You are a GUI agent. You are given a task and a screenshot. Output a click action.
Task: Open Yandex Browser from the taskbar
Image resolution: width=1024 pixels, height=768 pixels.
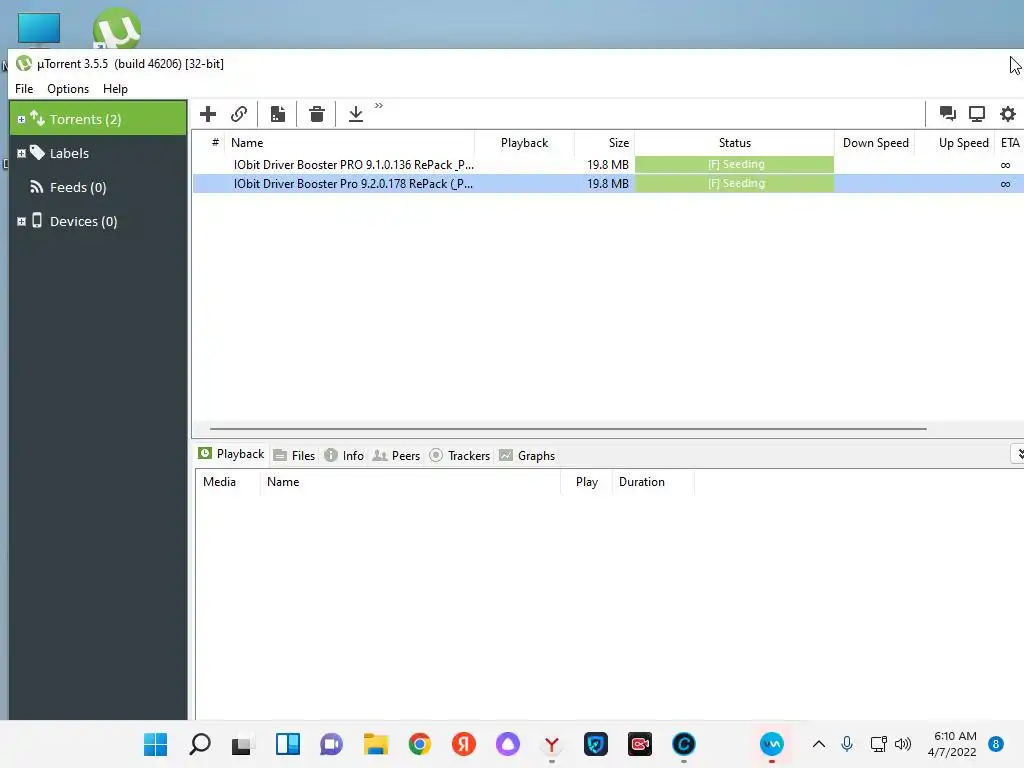(552, 744)
